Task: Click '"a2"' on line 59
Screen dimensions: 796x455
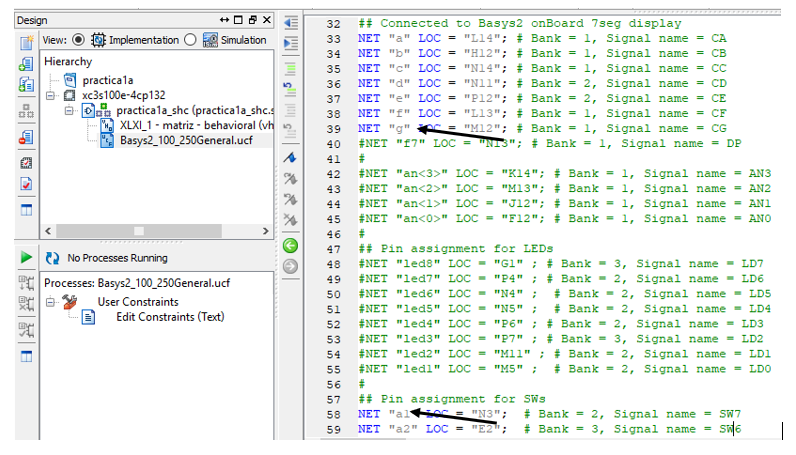Action: tap(403, 429)
